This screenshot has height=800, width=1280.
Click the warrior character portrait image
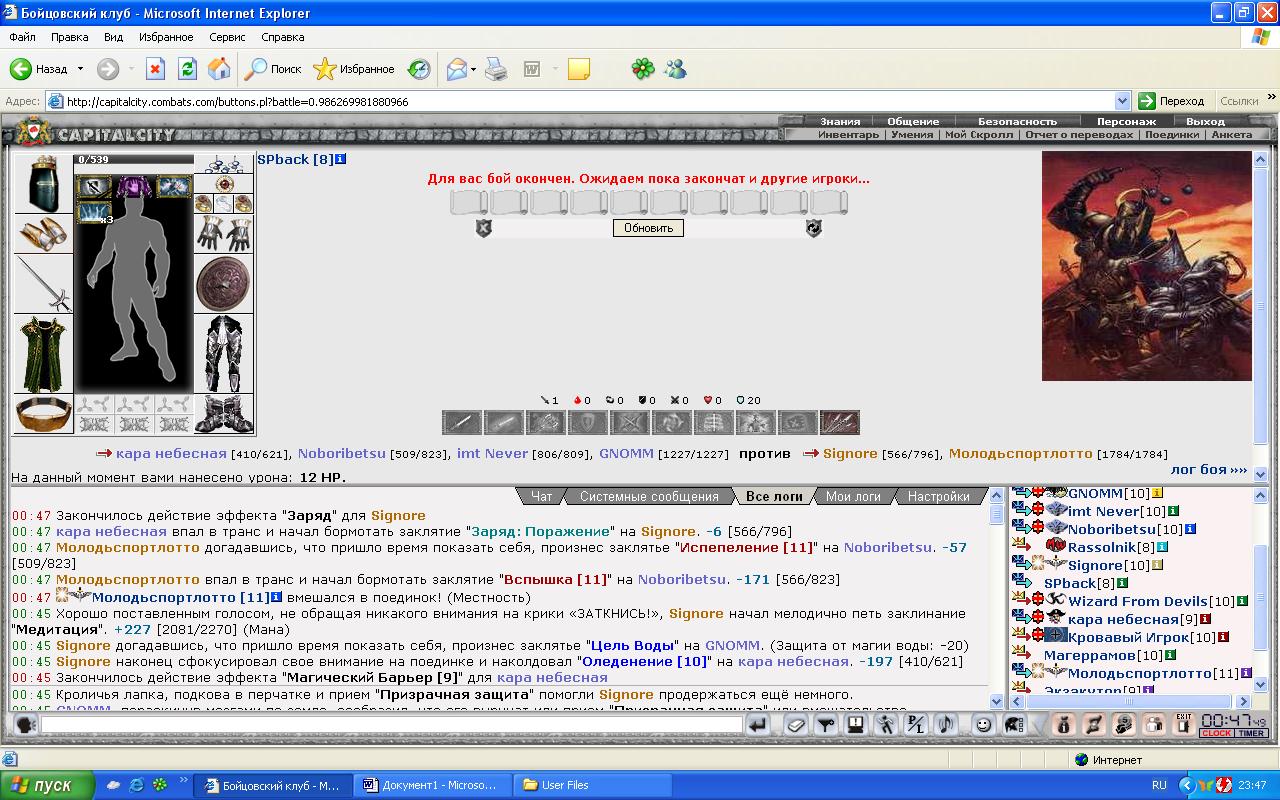point(1146,266)
